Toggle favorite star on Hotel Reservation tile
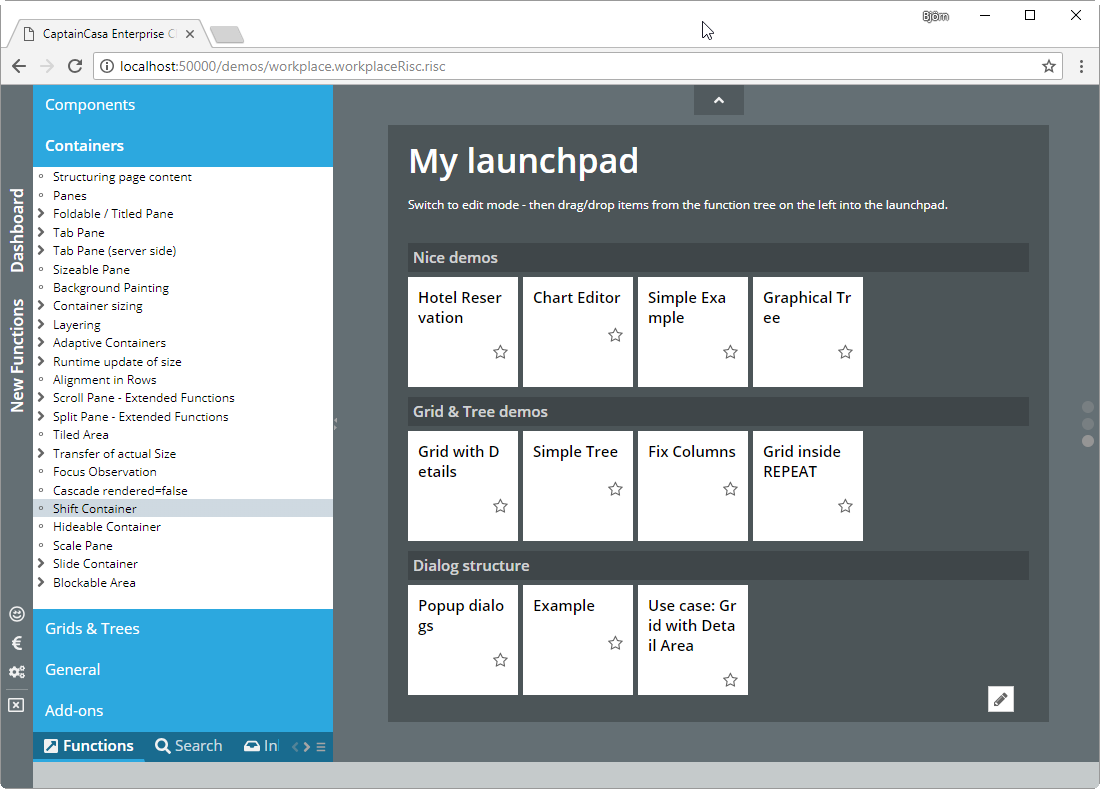 point(500,352)
